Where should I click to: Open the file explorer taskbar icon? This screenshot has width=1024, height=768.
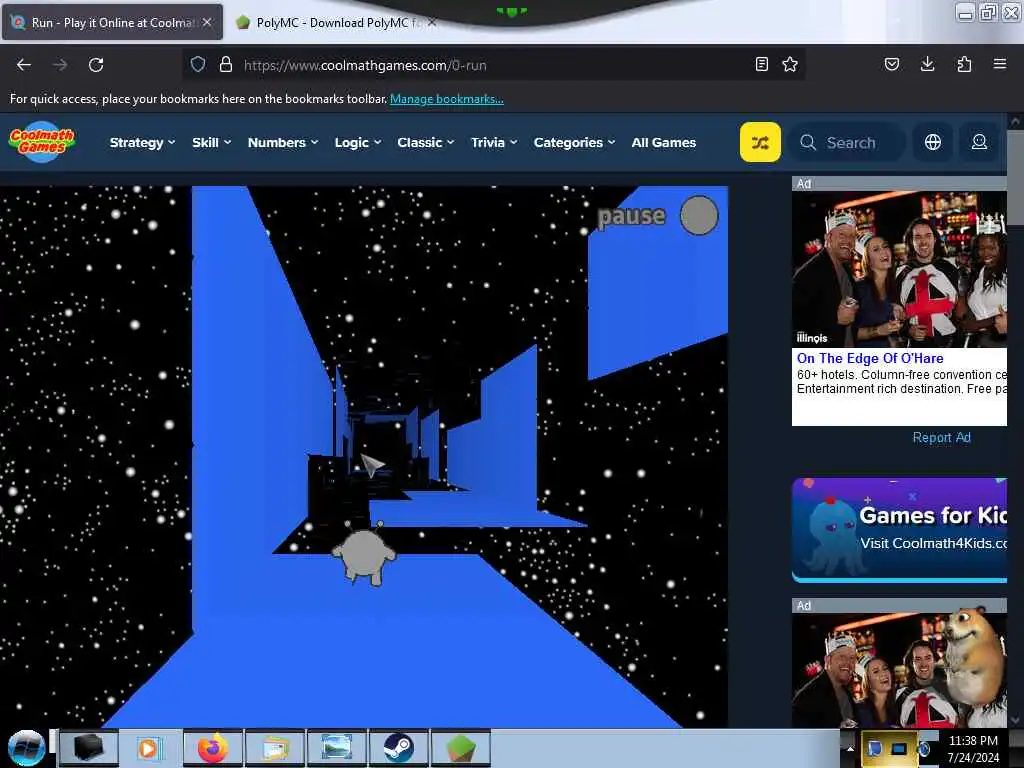click(x=275, y=748)
